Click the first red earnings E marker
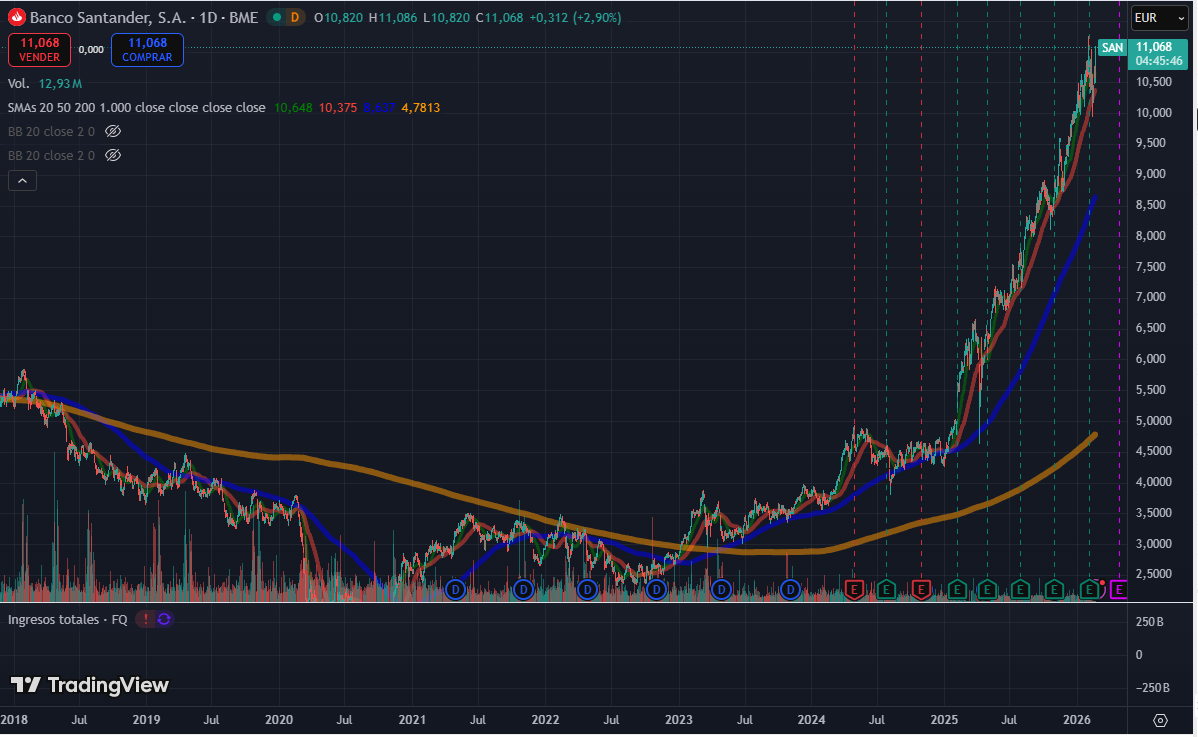The width and height of the screenshot is (1198, 737). click(x=854, y=590)
